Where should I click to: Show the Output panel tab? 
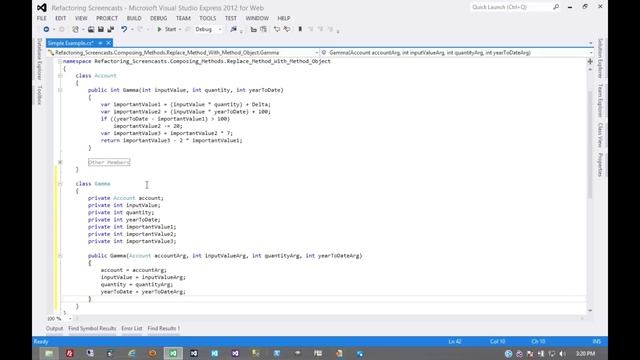[x=54, y=328]
